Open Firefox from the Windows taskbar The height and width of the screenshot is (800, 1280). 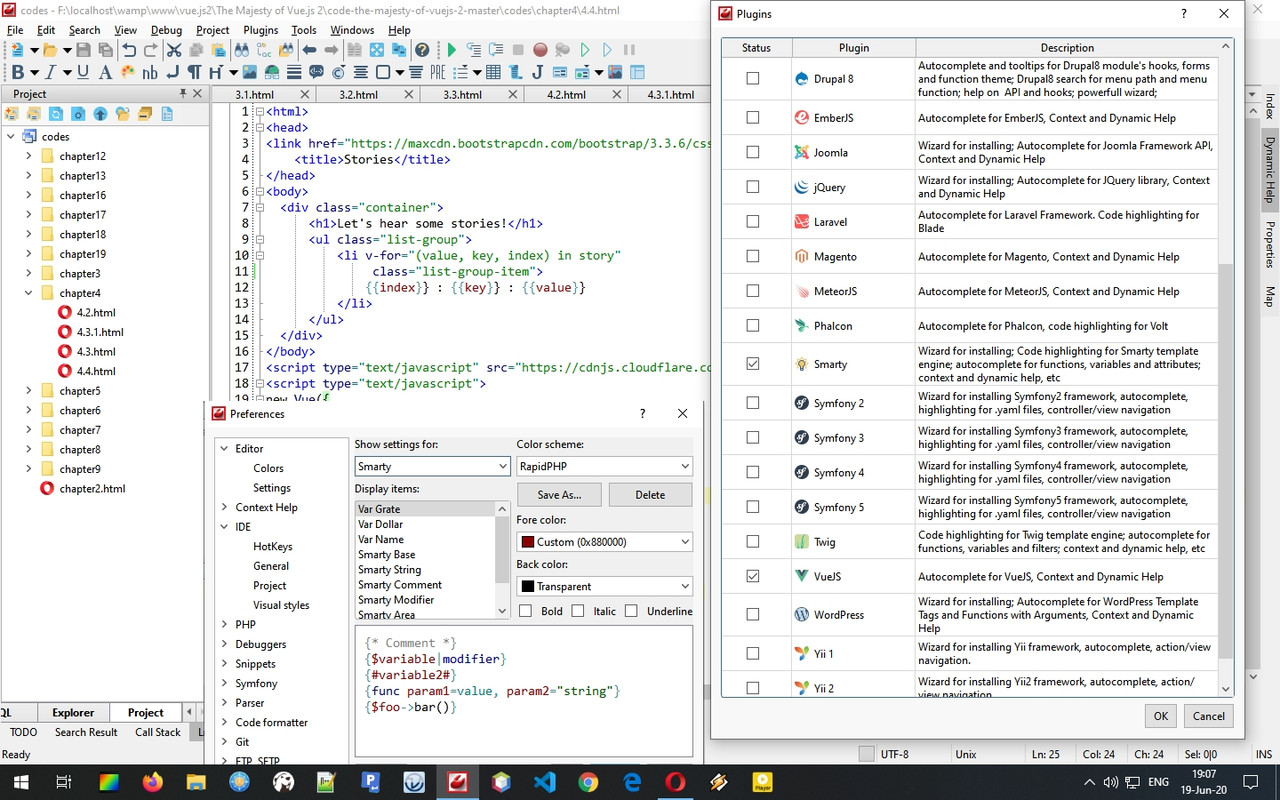152,781
